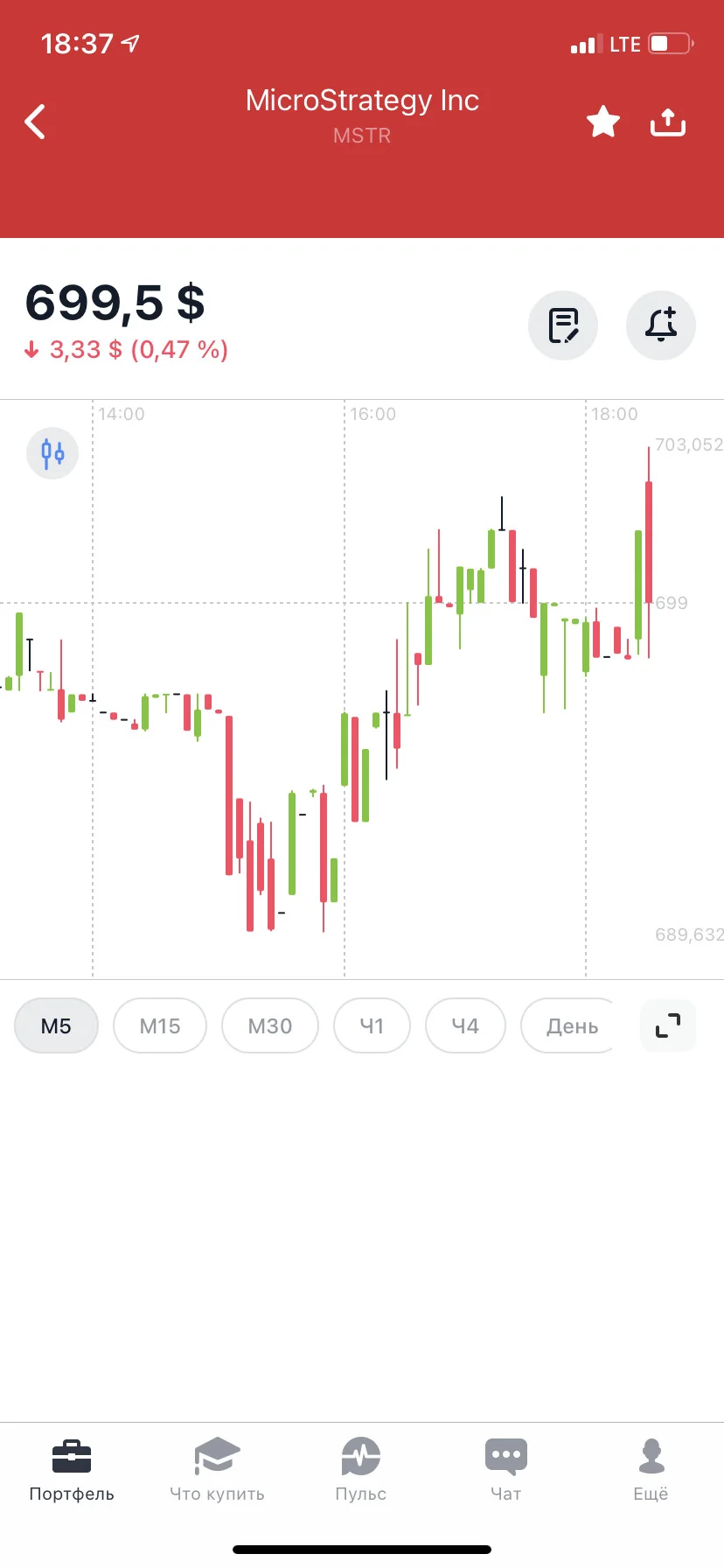The width and height of the screenshot is (724, 1568).
Task: Add a price alert bell
Action: 661,325
